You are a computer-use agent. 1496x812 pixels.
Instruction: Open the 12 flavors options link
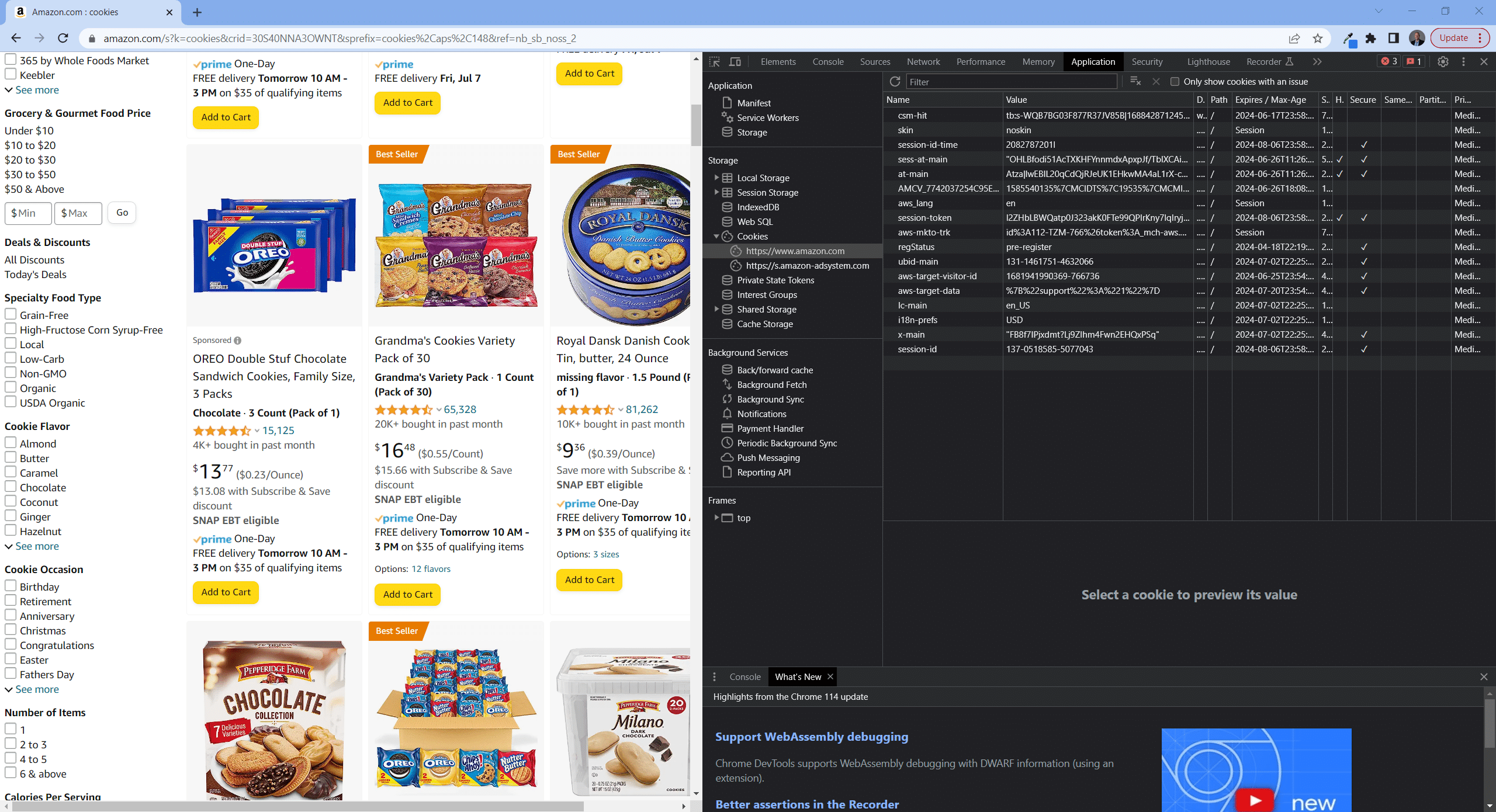click(431, 569)
